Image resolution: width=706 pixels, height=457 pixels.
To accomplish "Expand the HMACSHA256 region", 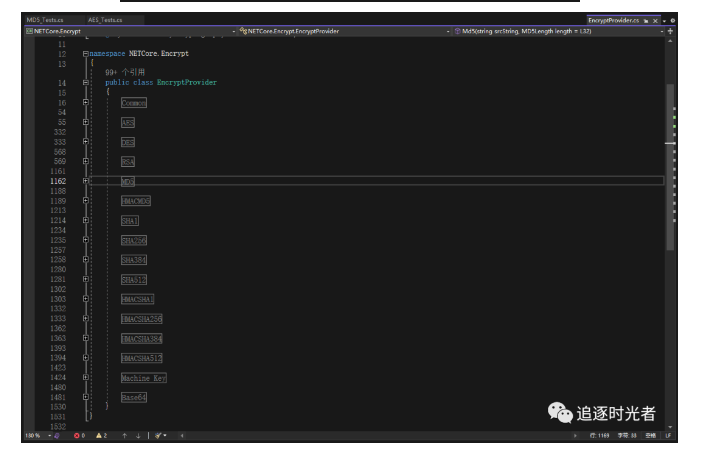I will [86, 318].
